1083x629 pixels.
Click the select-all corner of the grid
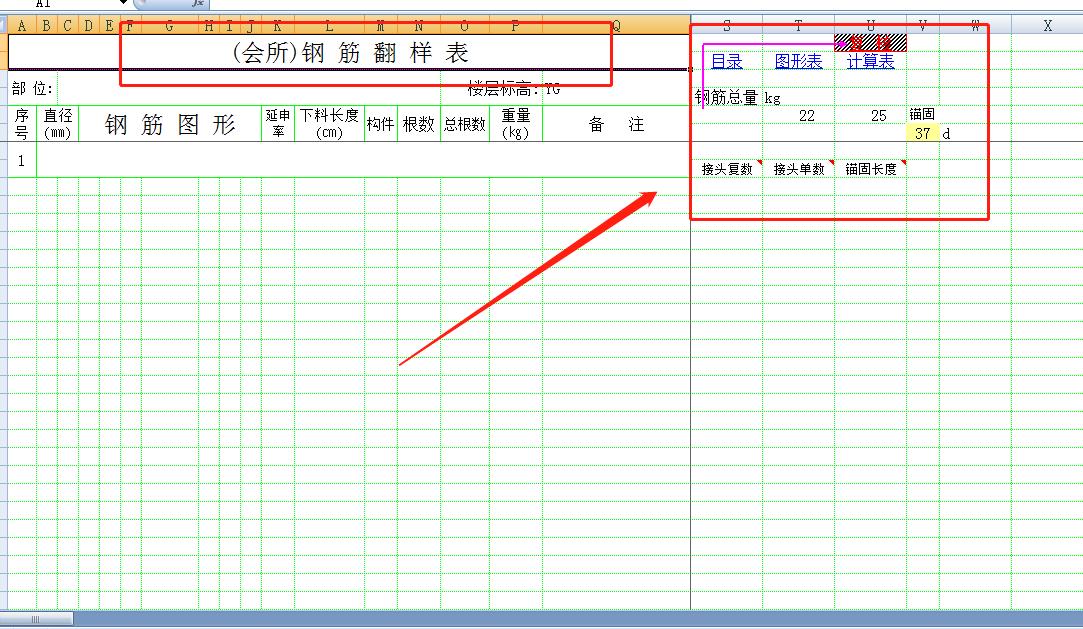coord(4,26)
